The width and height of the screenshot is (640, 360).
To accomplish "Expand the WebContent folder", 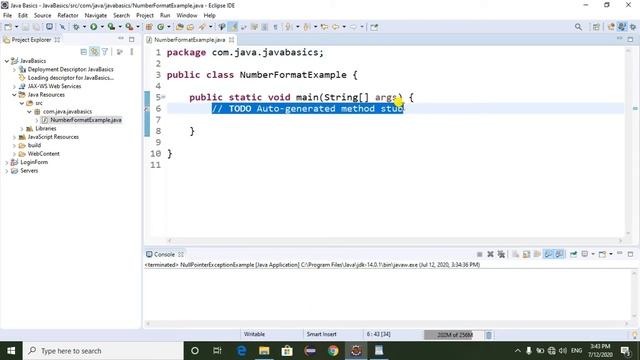I will 14,154.
